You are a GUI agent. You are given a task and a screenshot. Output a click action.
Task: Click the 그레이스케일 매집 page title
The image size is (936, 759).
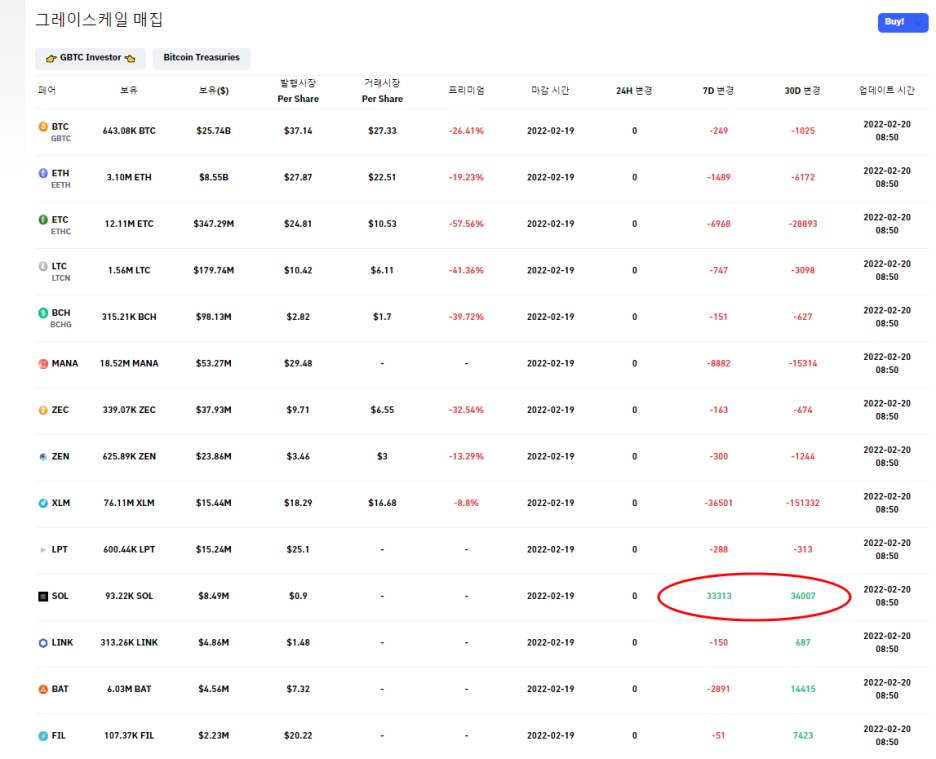[99, 20]
